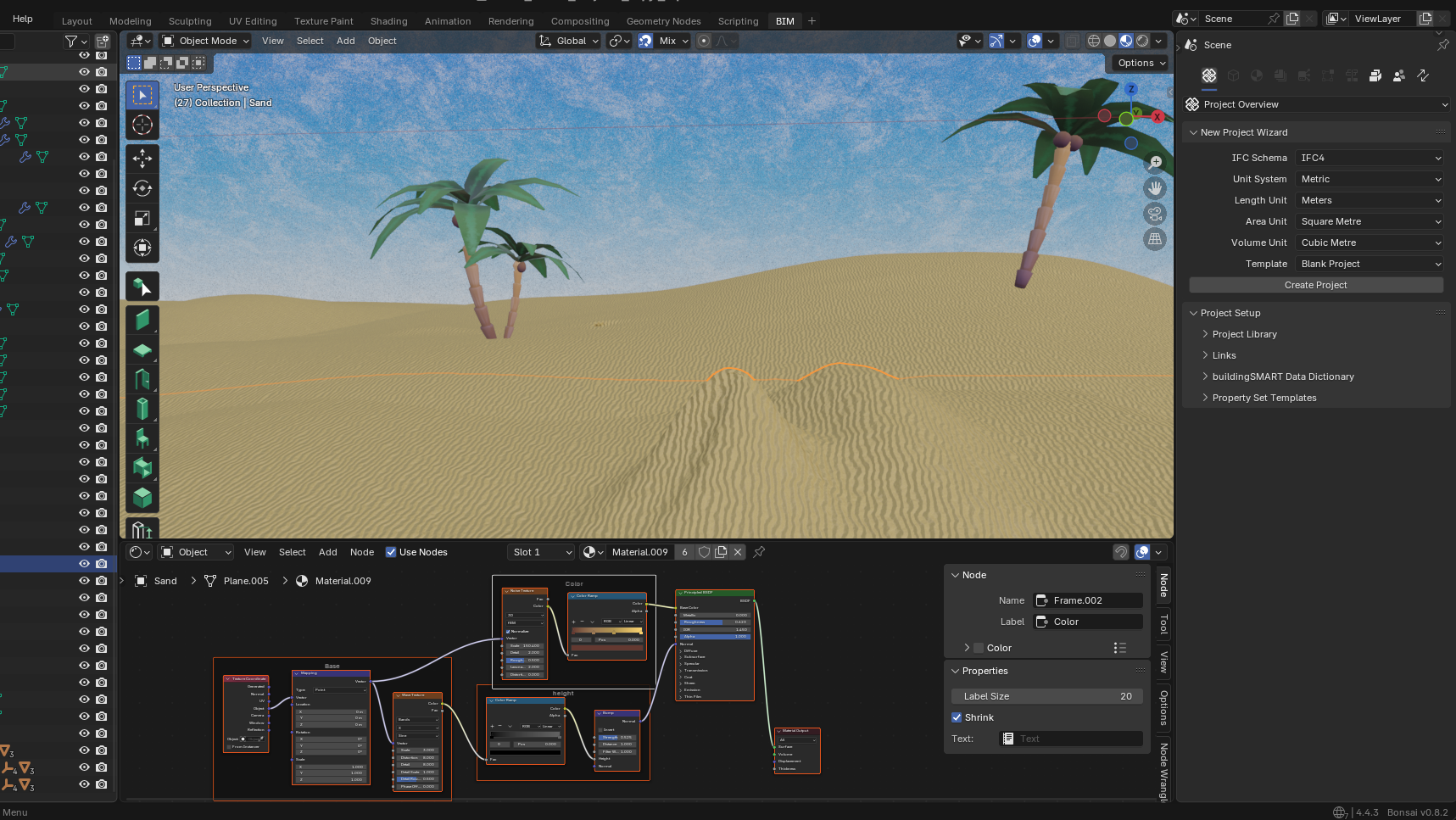This screenshot has height=820, width=1456.
Task: Switch to solid viewport shading
Action: (1110, 41)
